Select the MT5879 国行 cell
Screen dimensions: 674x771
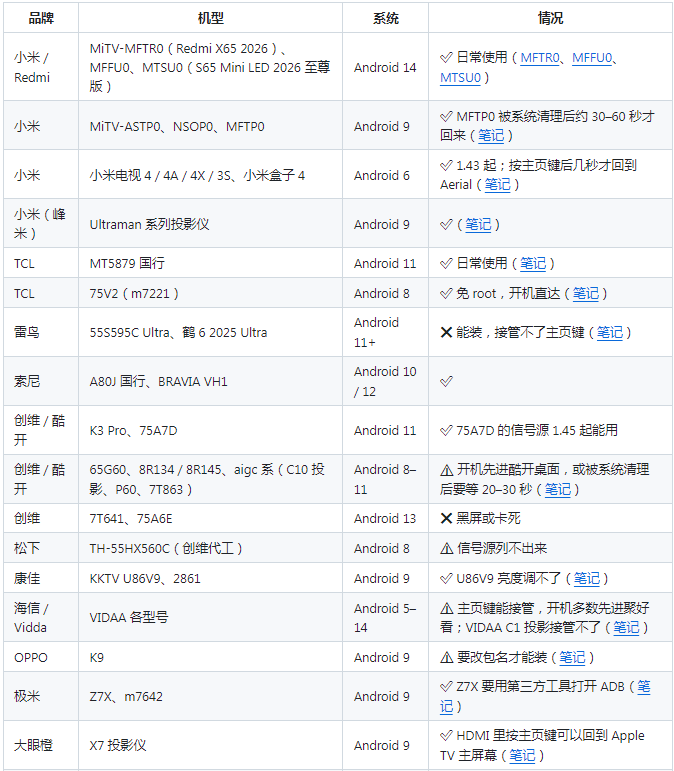[210, 263]
